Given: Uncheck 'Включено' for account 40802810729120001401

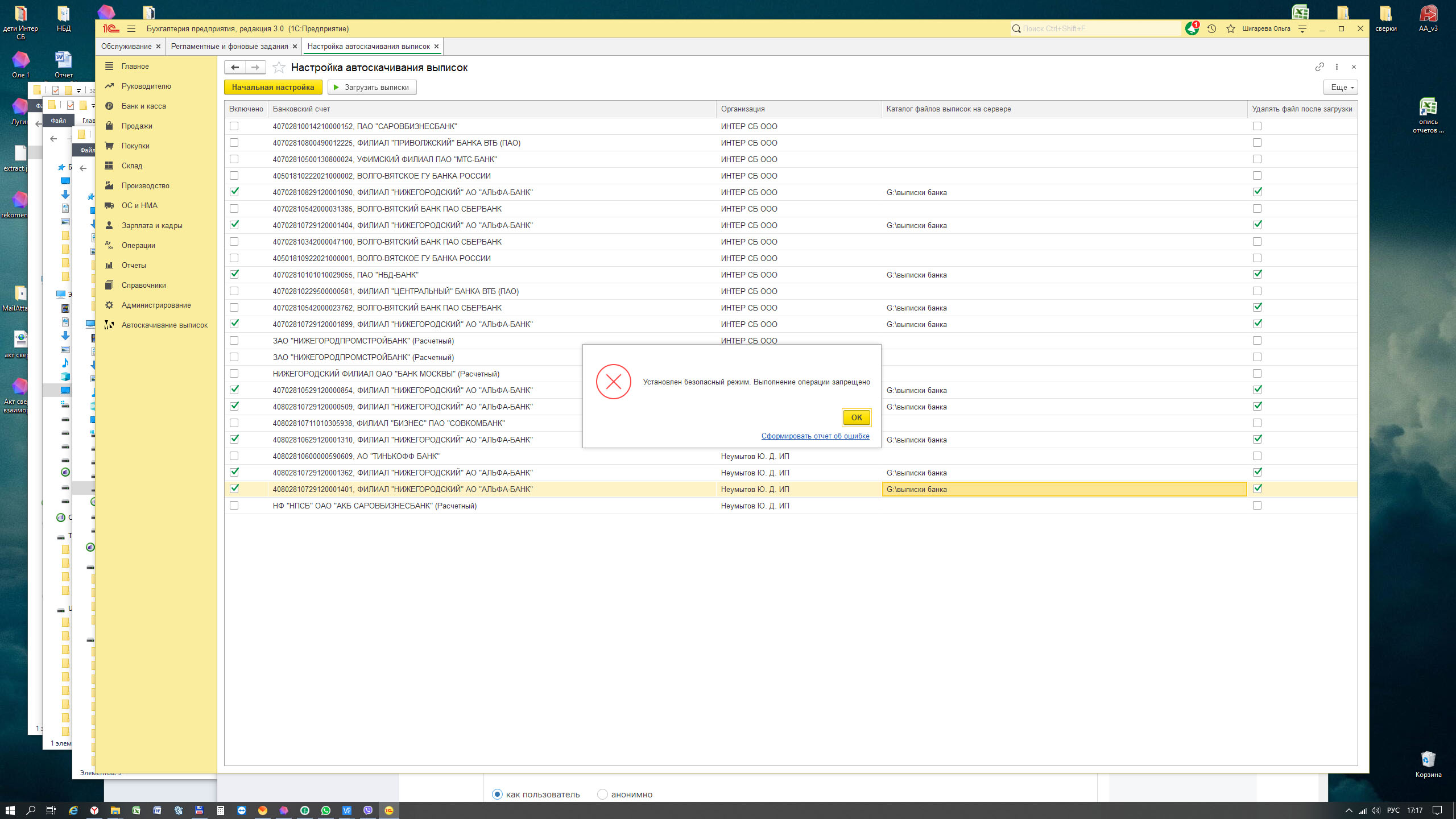Looking at the screenshot, I should click(x=234, y=489).
